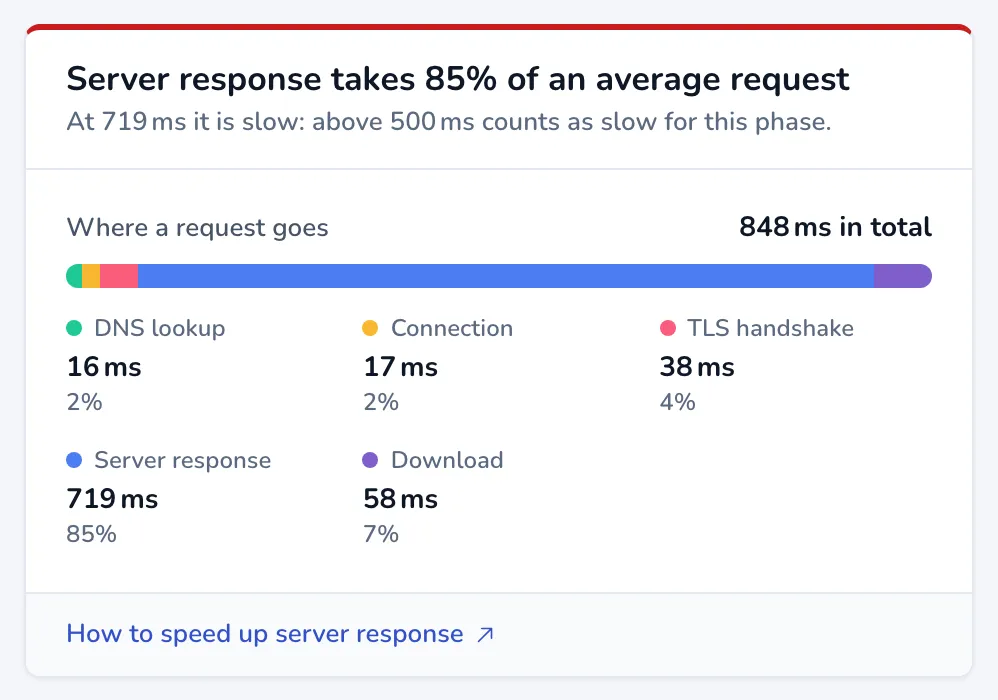This screenshot has width=998, height=700.
Task: Click the '17 ms' Connection value
Action: pyautogui.click(x=401, y=367)
